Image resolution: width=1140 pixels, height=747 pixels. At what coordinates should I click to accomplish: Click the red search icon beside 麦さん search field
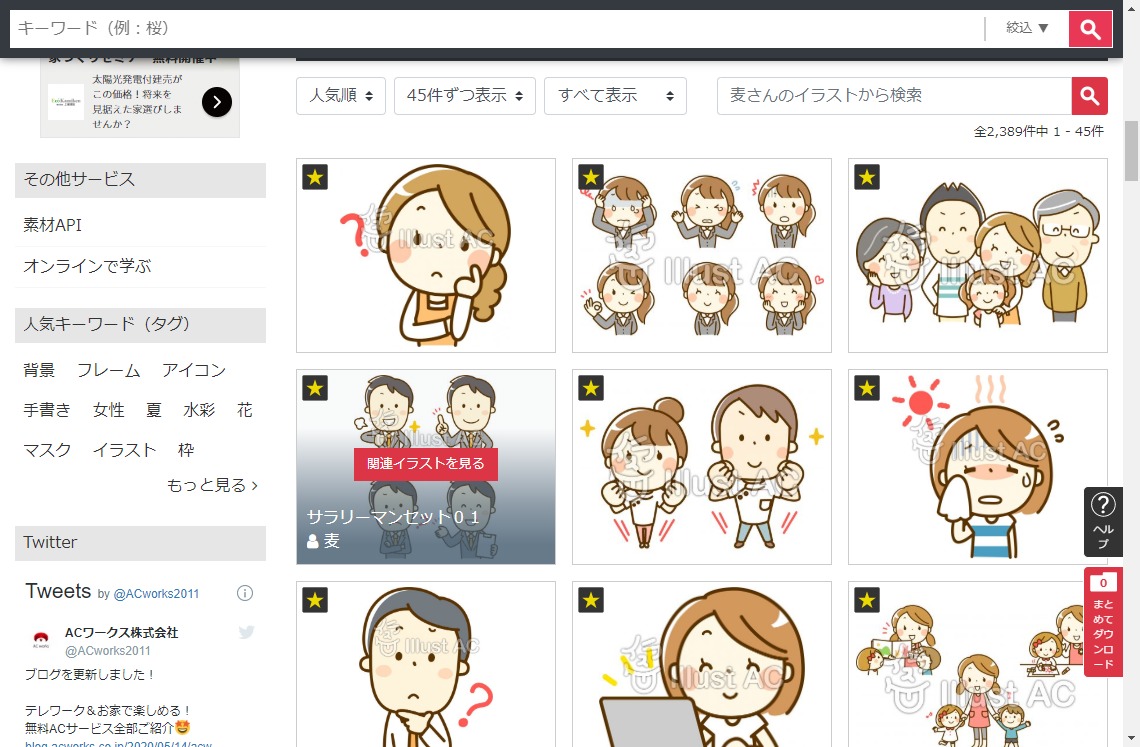(1089, 96)
